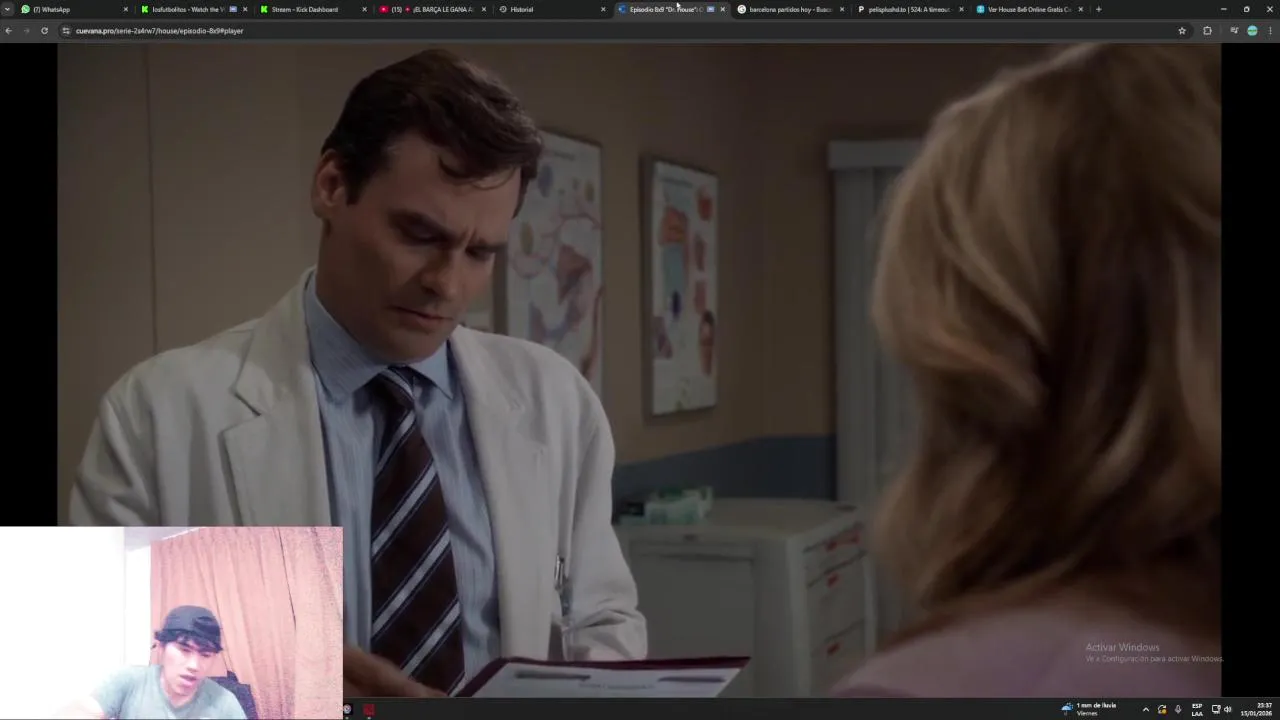Open the clock showing 23:37
1280x720 pixels.
[1258, 709]
